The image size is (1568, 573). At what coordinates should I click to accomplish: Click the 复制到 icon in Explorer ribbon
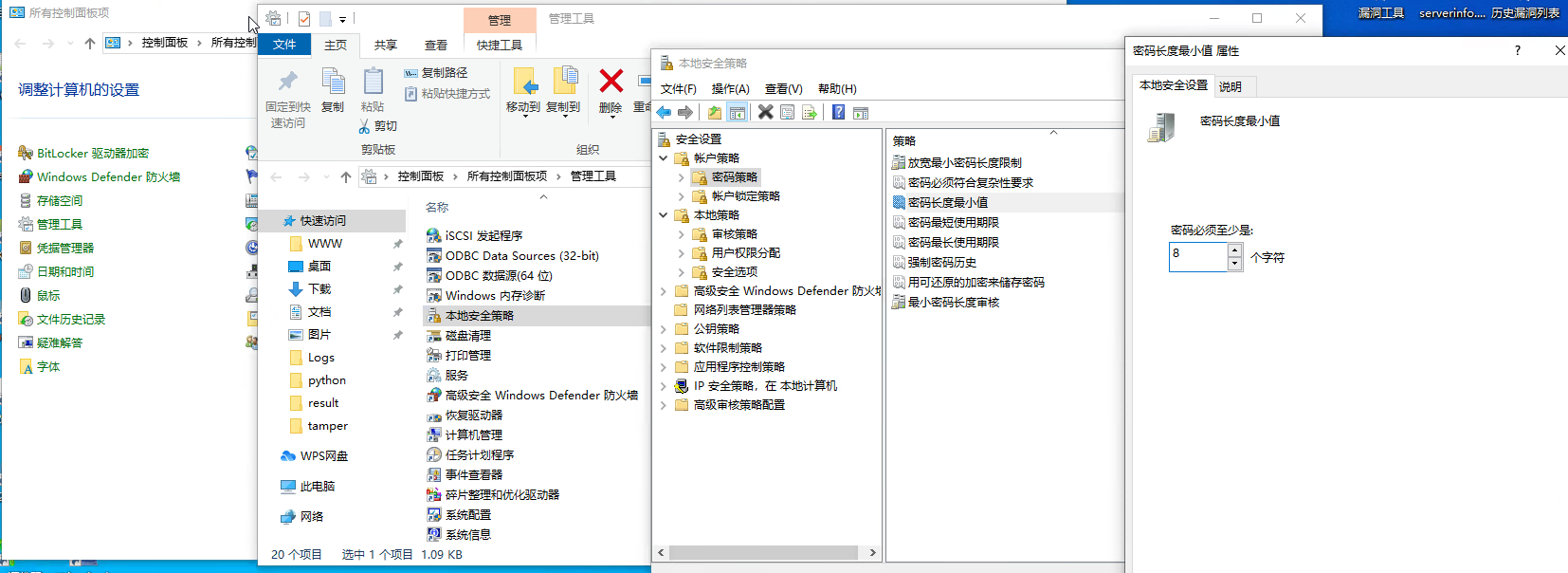564,82
